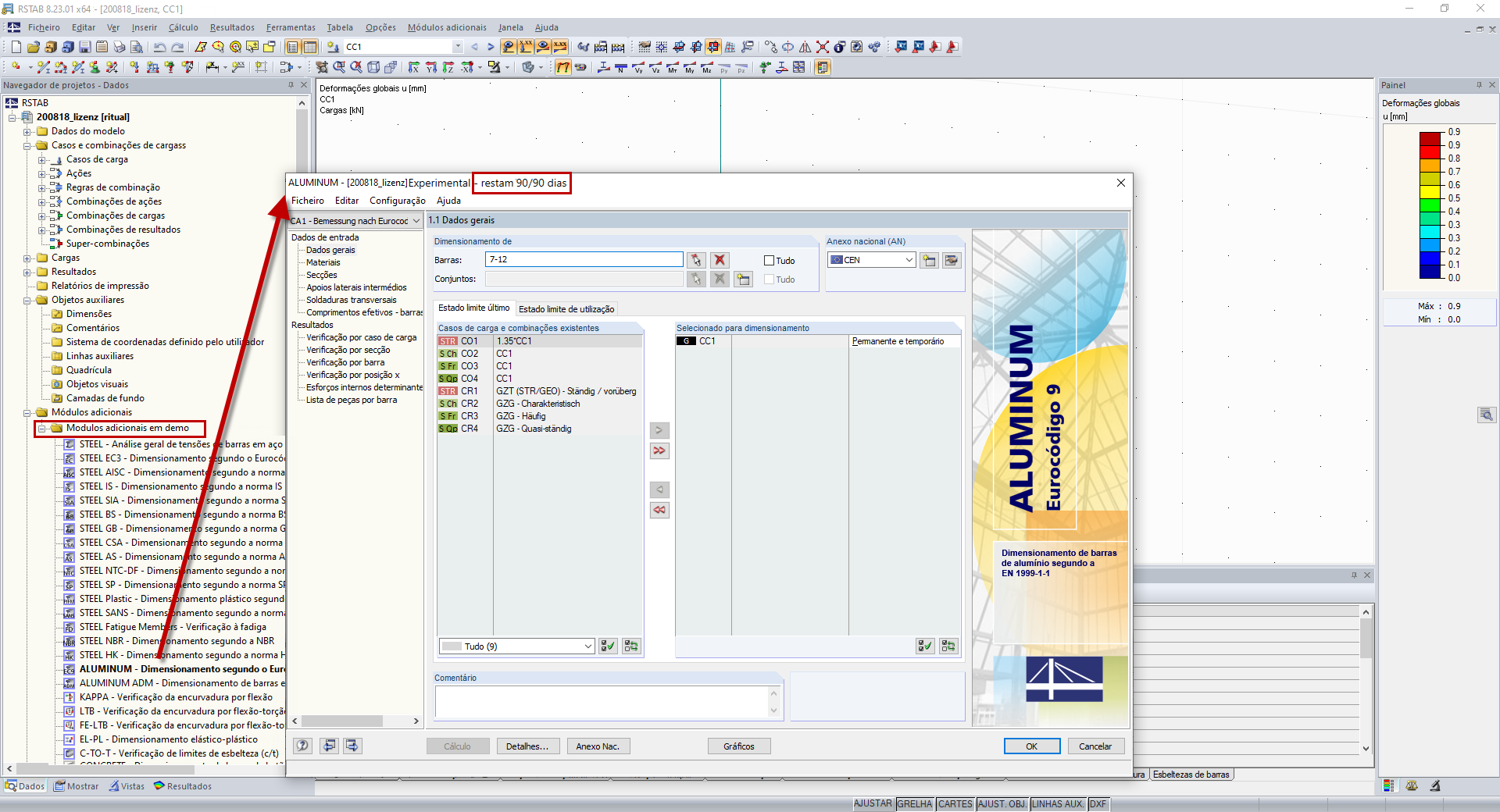The height and width of the screenshot is (812, 1500).
Task: Toggle AJUSTAR snap in the status bar
Action: click(x=873, y=804)
